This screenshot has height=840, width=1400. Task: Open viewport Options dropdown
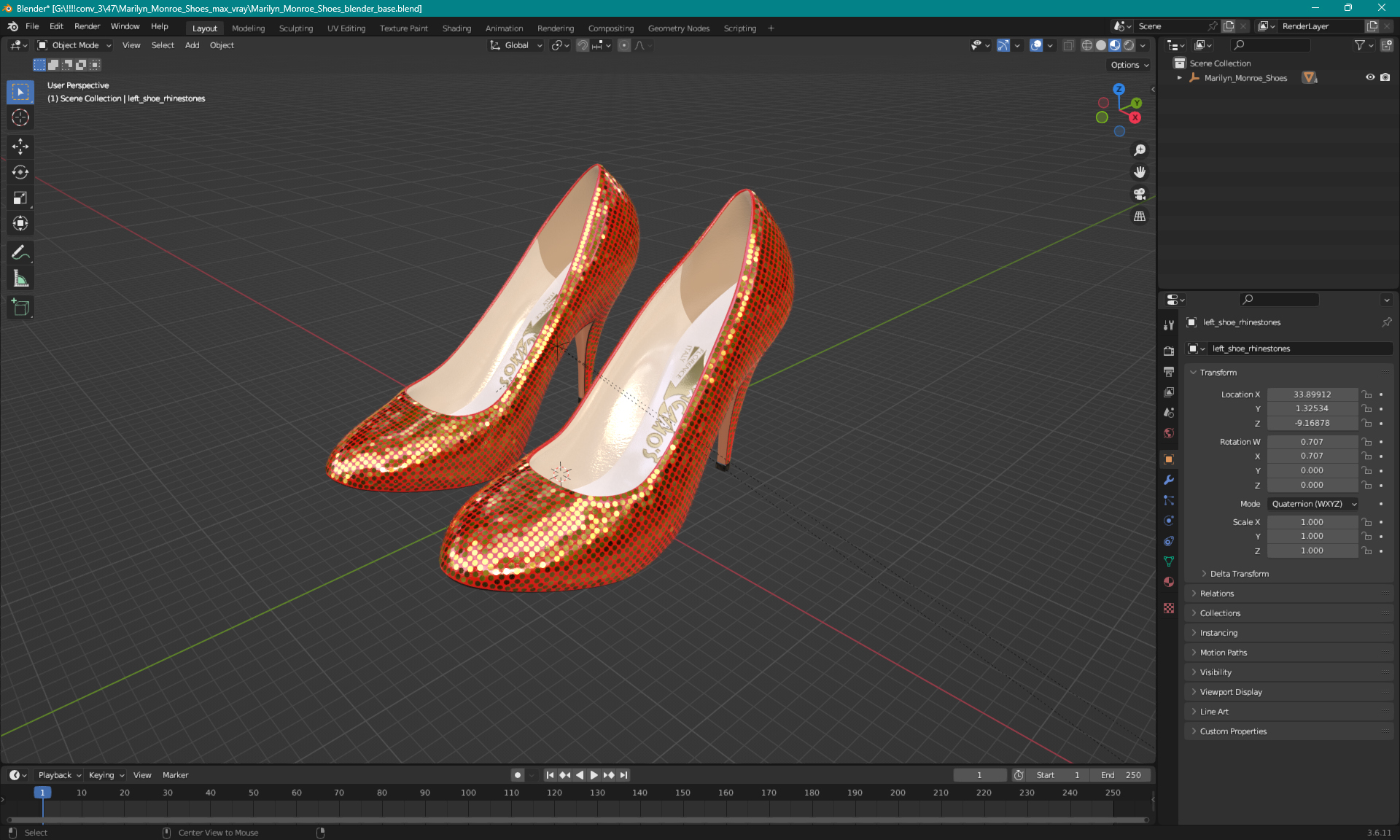pos(1129,65)
